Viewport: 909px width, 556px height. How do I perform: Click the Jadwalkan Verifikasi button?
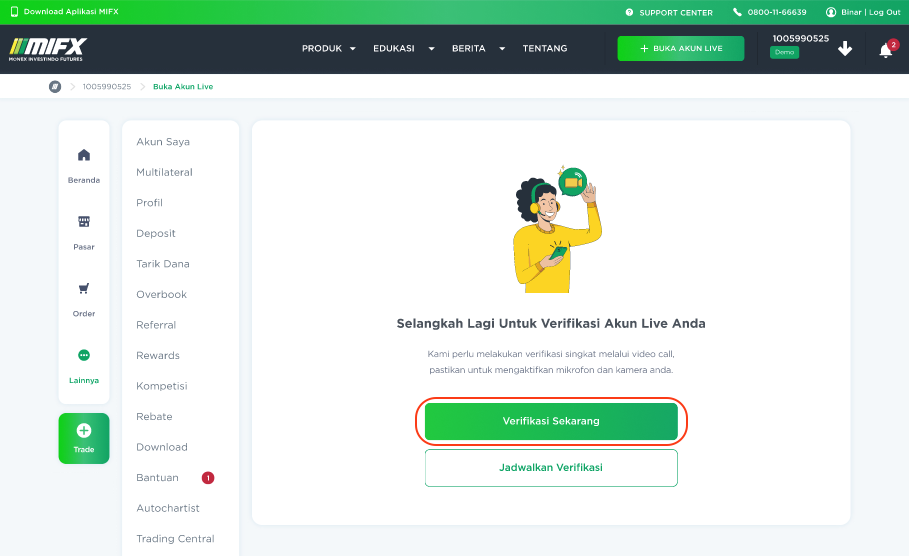pos(551,468)
